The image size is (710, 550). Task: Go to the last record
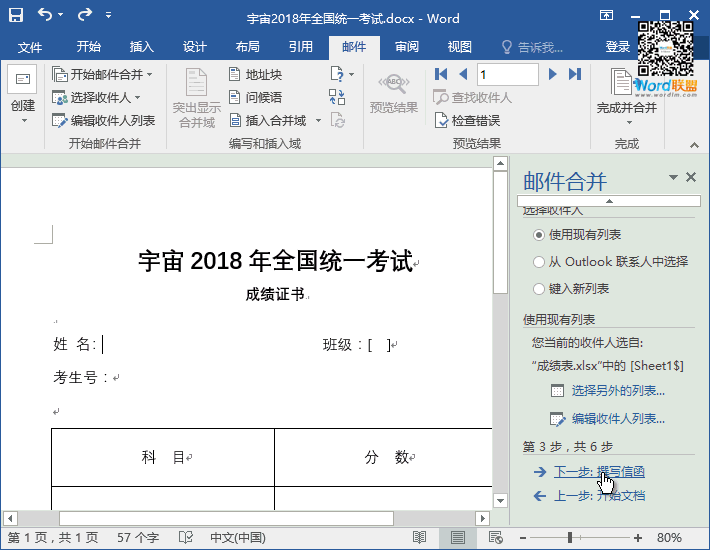click(x=575, y=74)
